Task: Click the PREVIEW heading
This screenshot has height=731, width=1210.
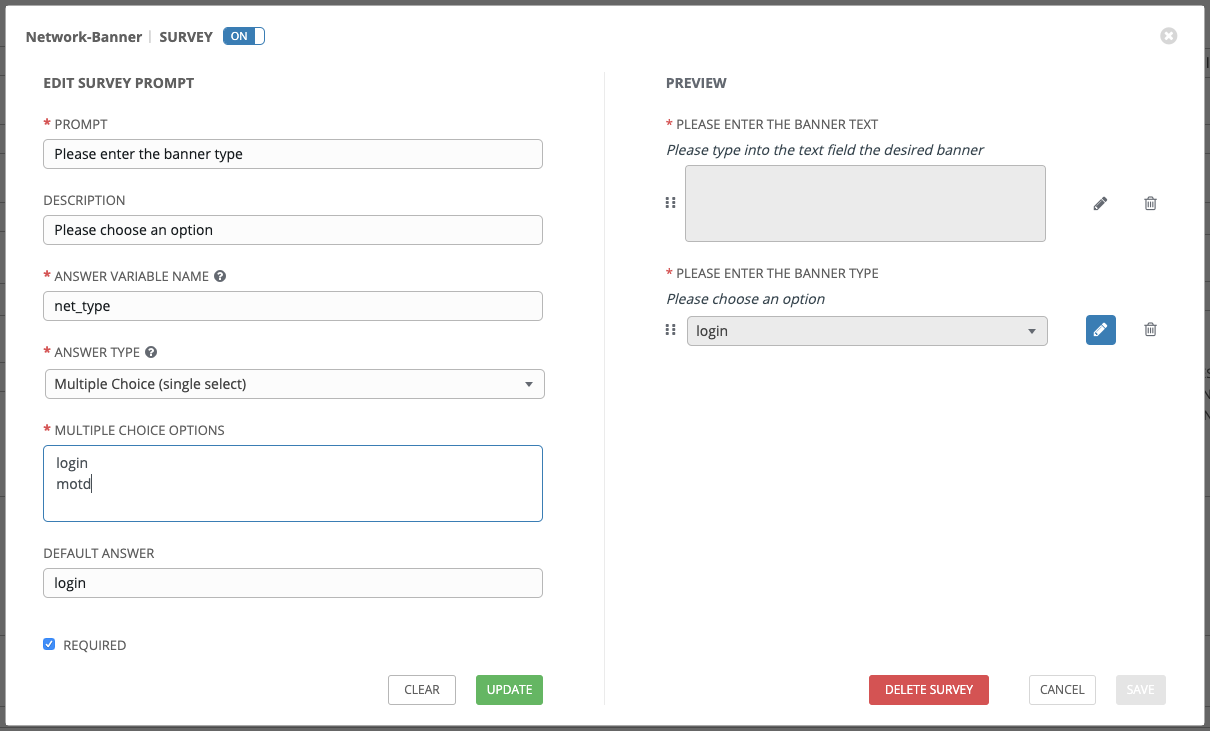Action: tap(696, 83)
